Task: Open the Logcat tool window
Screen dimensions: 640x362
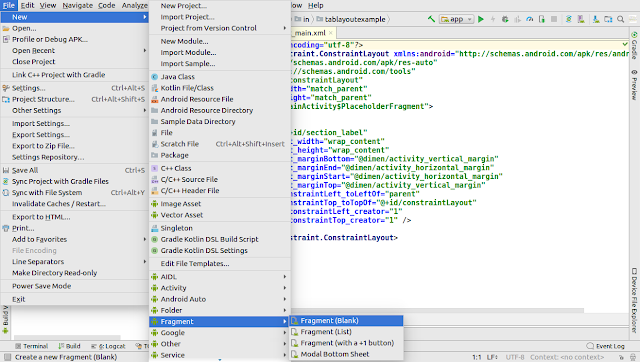Action: [x=108, y=346]
